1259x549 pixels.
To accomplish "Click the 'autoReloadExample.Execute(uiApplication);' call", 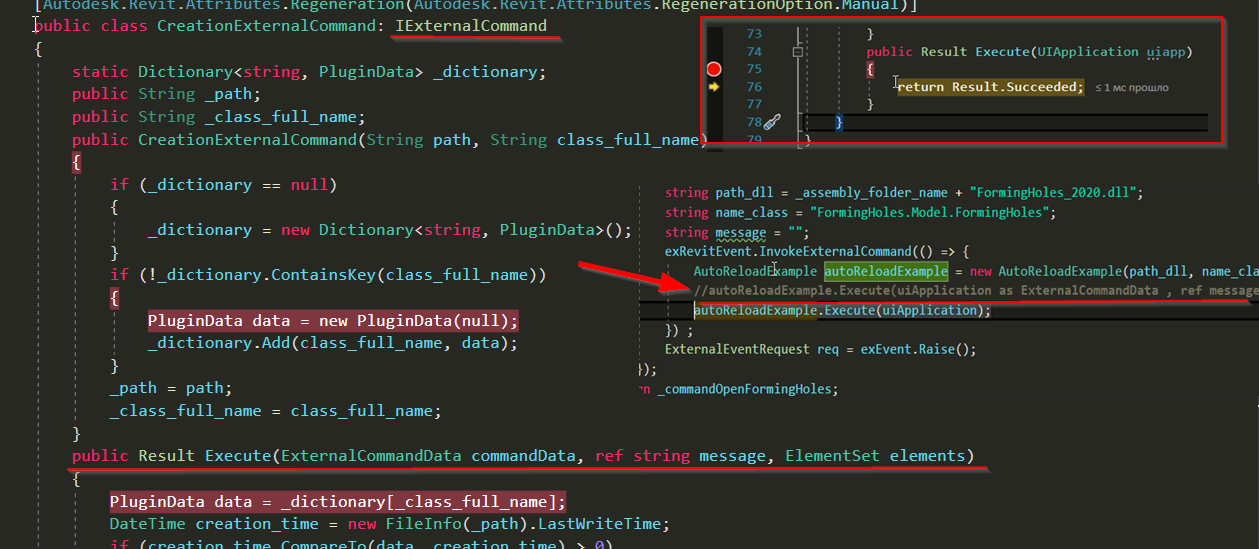I will pyautogui.click(x=842, y=310).
